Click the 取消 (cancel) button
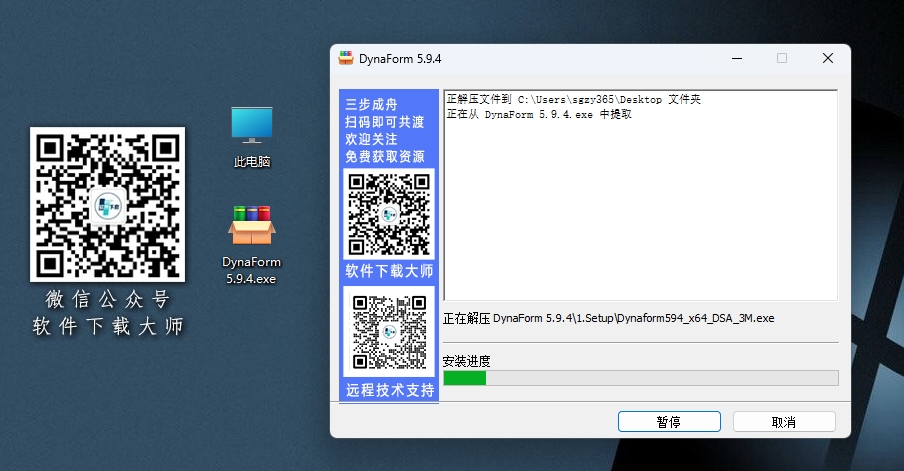Viewport: 904px width, 471px height. 784,421
